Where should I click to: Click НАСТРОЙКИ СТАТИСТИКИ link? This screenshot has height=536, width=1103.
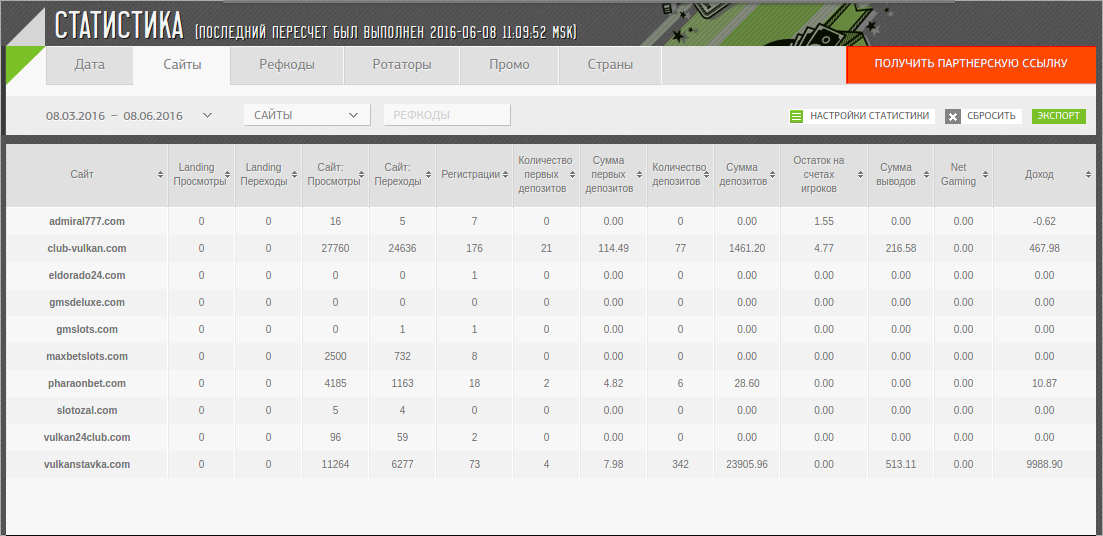coord(869,116)
